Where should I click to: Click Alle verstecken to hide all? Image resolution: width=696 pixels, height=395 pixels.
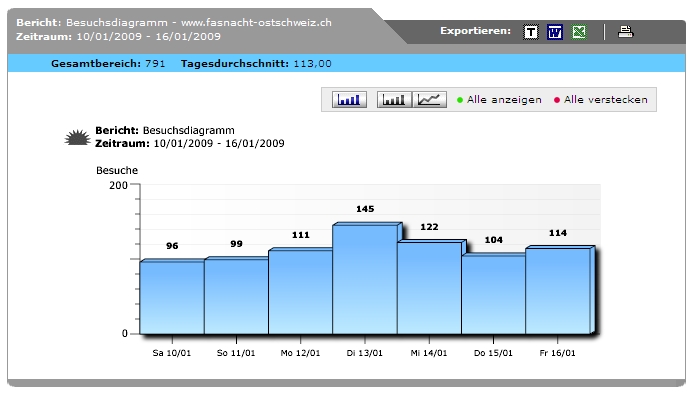pyautogui.click(x=605, y=100)
